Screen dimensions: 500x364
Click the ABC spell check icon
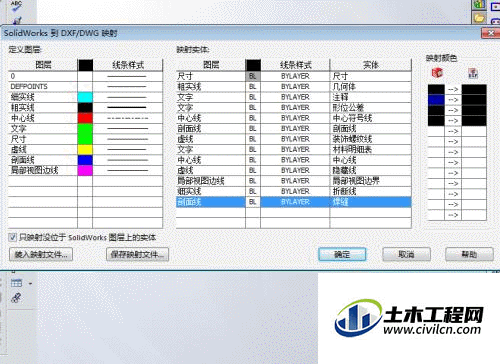point(16,6)
